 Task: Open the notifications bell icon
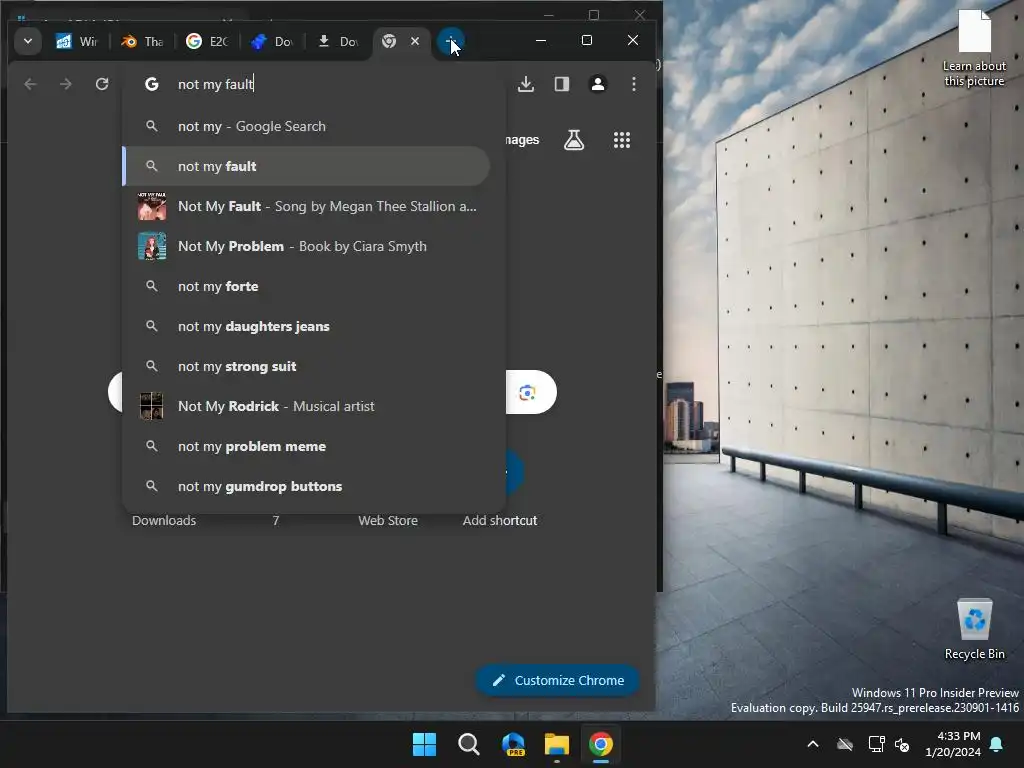click(x=997, y=744)
